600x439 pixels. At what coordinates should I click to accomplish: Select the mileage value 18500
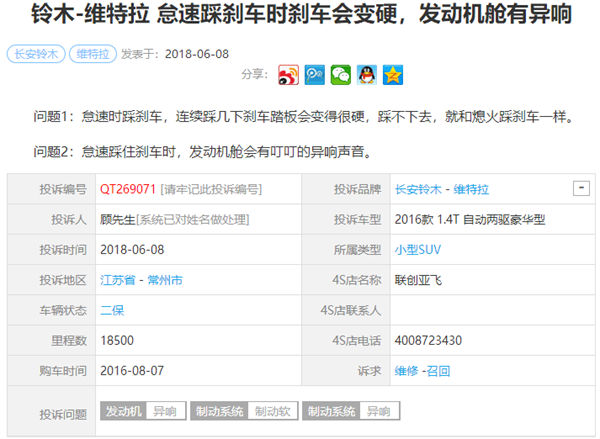[117, 340]
